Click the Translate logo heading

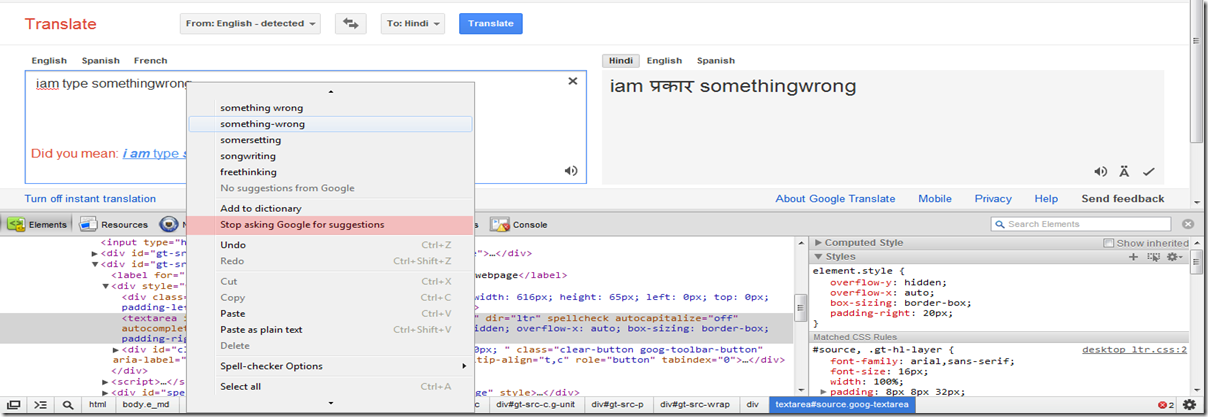(60, 24)
